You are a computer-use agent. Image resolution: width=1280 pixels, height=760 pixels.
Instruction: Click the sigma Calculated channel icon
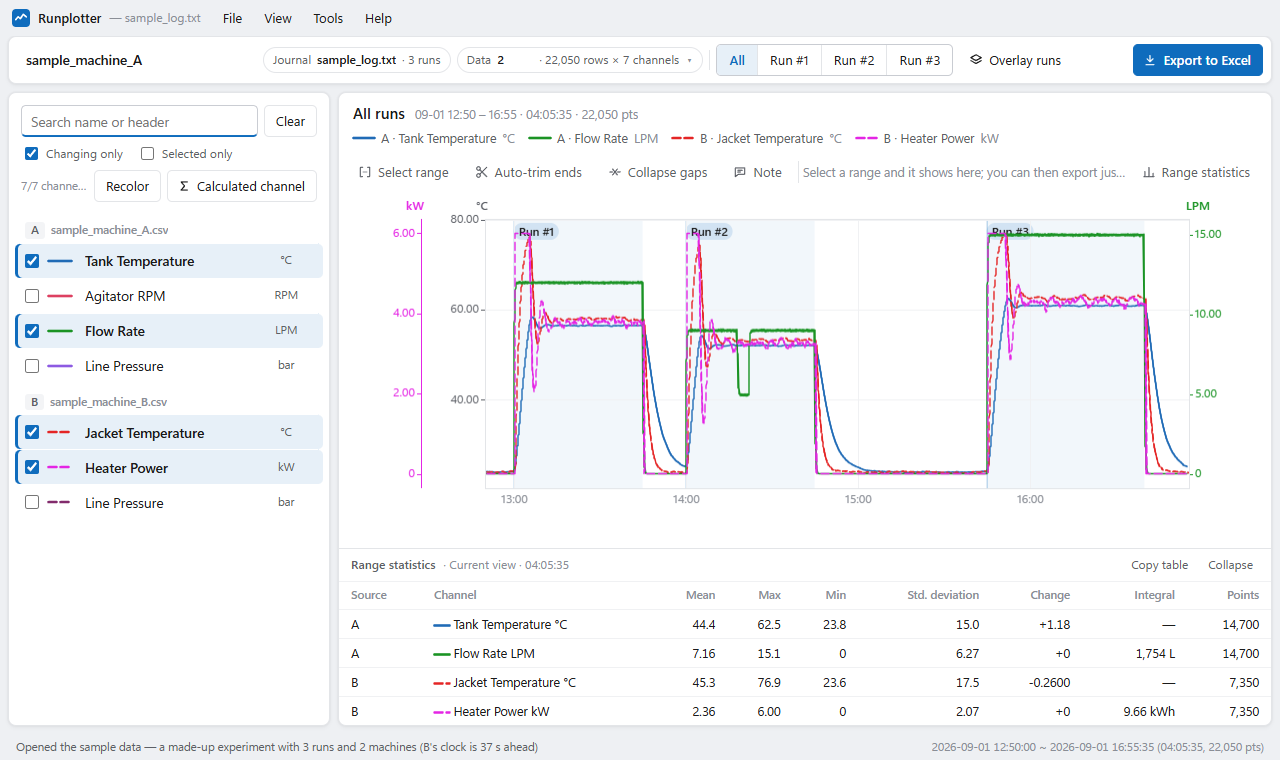(x=184, y=186)
